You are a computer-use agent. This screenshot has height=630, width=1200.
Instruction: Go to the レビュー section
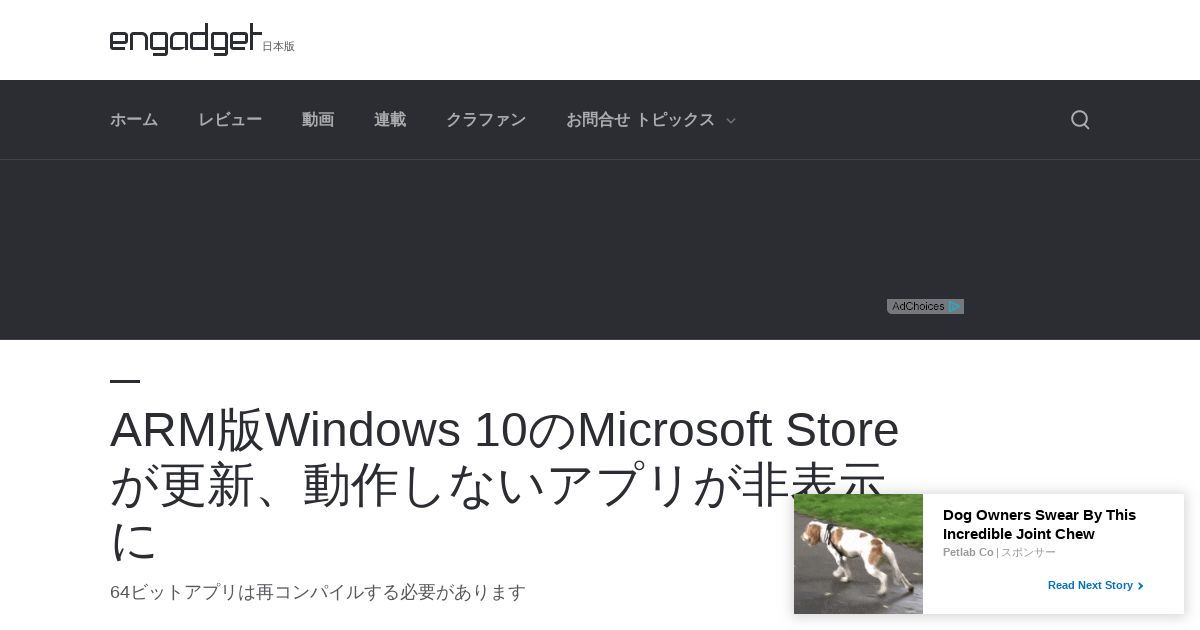point(230,120)
